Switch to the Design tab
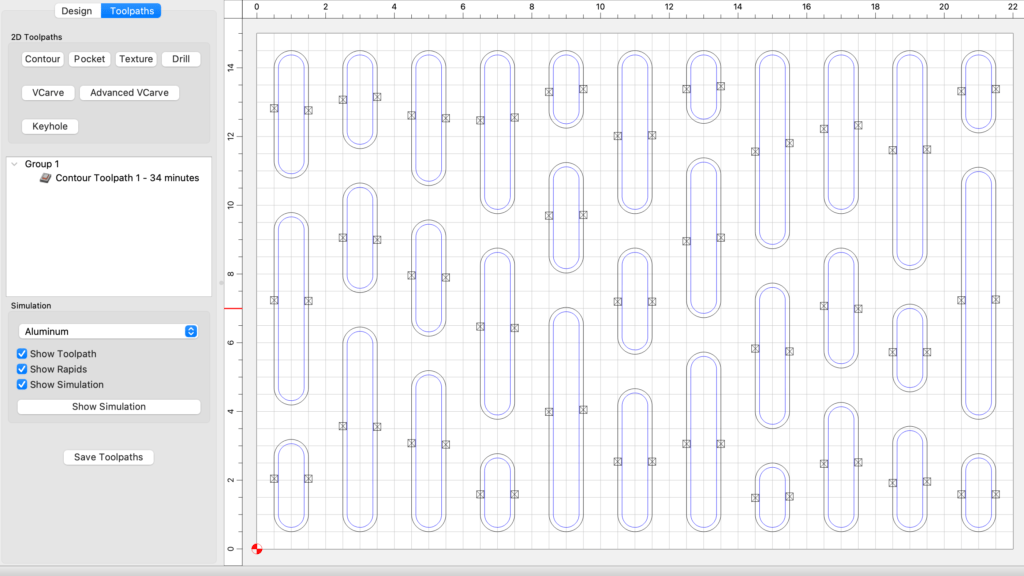Screen dimensions: 1024x576 pos(76,11)
